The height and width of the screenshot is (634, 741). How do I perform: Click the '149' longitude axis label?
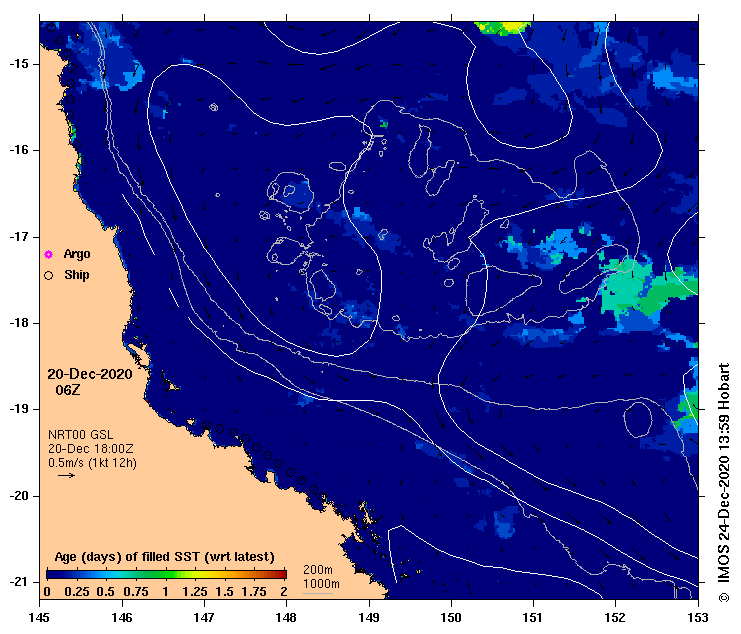(369, 617)
